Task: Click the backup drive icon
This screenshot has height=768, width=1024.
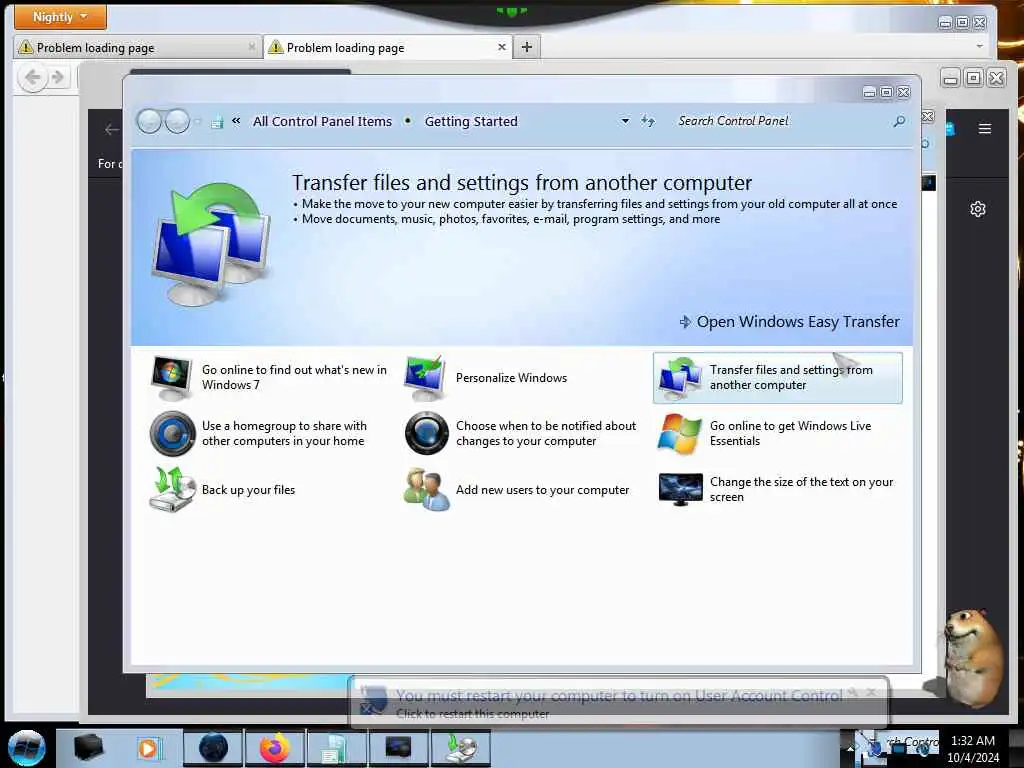Action: click(172, 489)
